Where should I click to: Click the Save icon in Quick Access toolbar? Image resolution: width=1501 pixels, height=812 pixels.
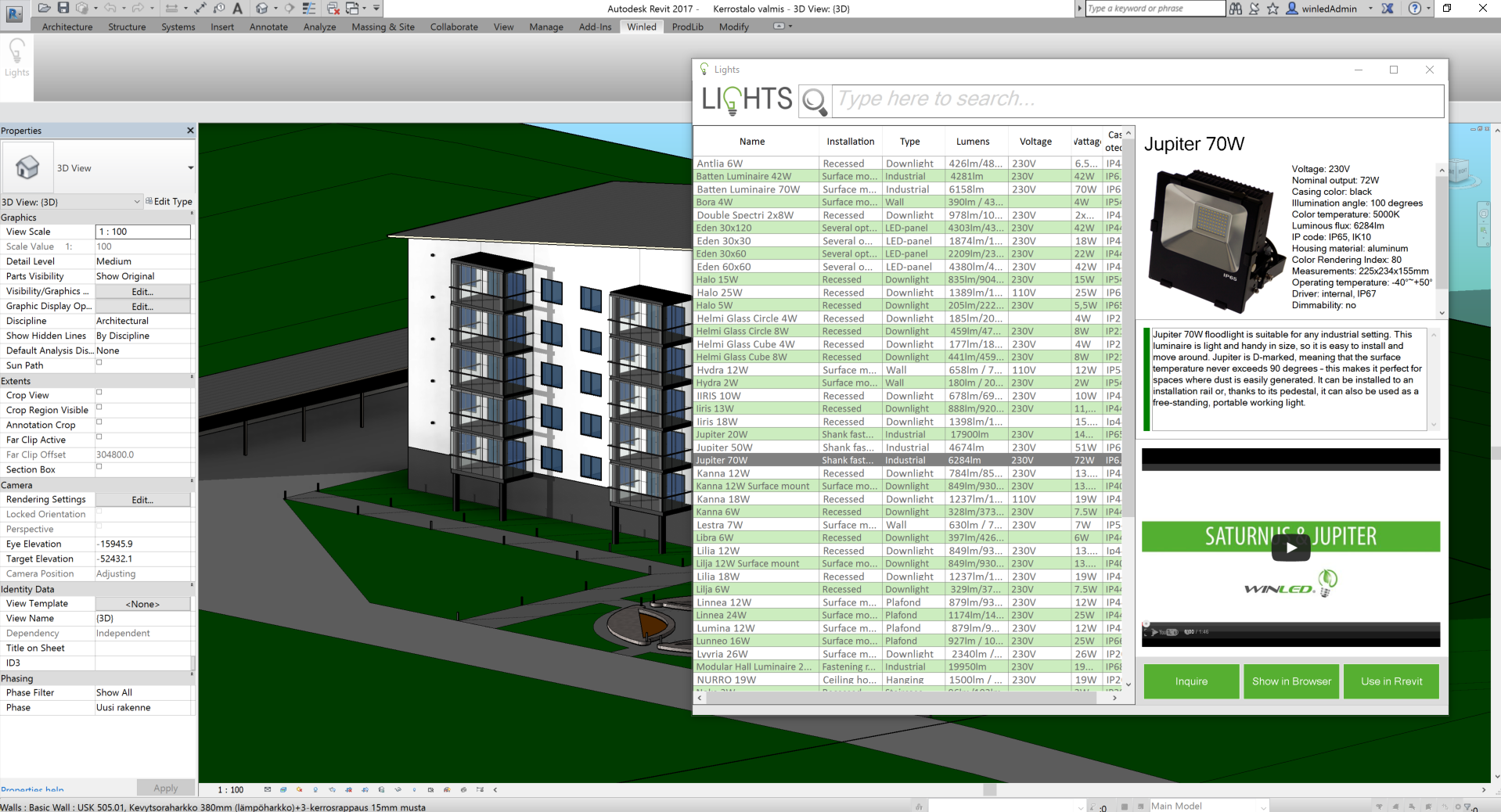[63, 8]
